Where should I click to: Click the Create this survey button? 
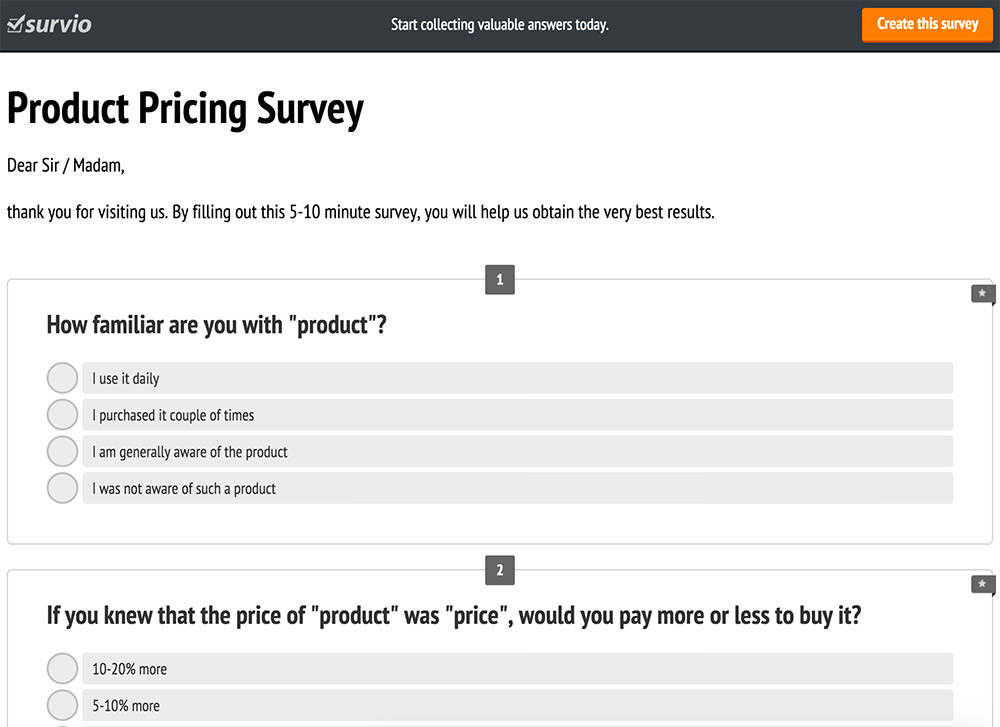tap(927, 24)
